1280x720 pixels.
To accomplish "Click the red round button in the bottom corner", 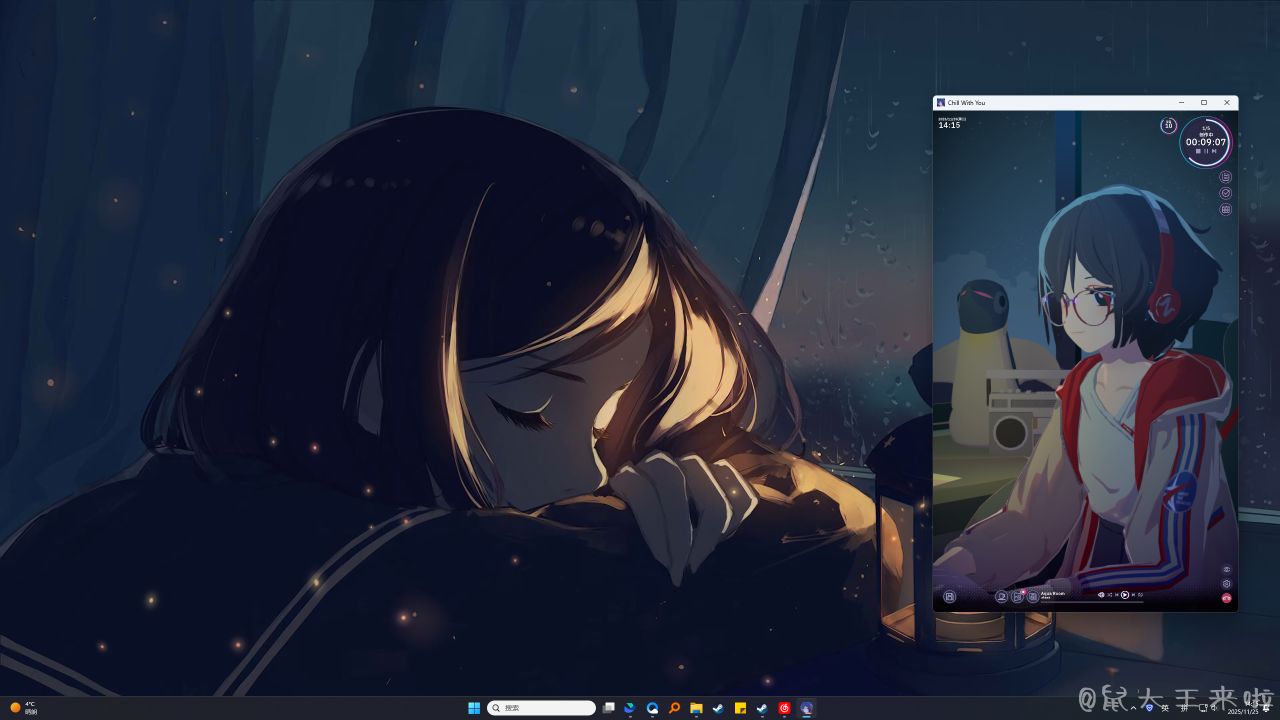I will point(1227,598).
